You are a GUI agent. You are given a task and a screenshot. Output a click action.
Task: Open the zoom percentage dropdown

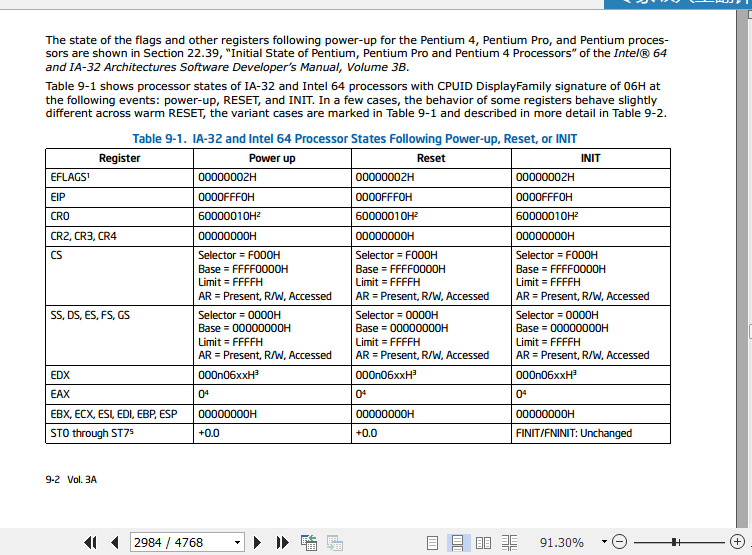[604, 542]
